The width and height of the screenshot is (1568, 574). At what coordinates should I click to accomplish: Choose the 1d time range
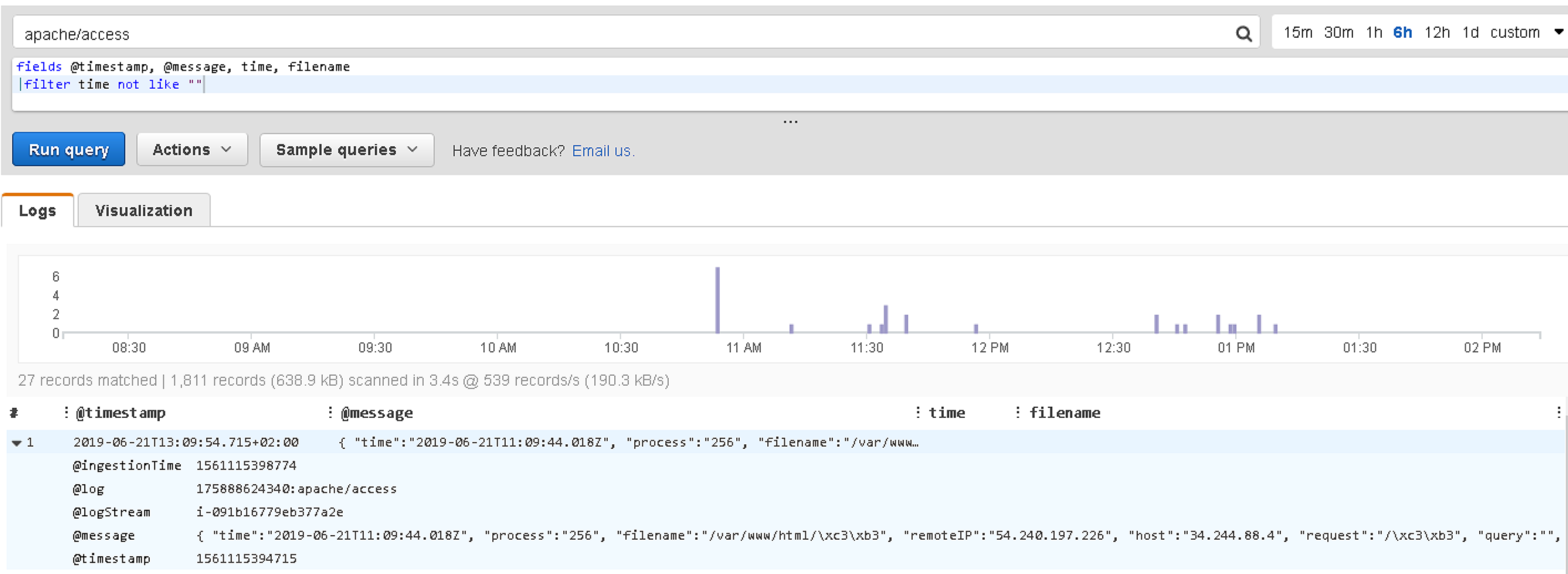(1470, 32)
